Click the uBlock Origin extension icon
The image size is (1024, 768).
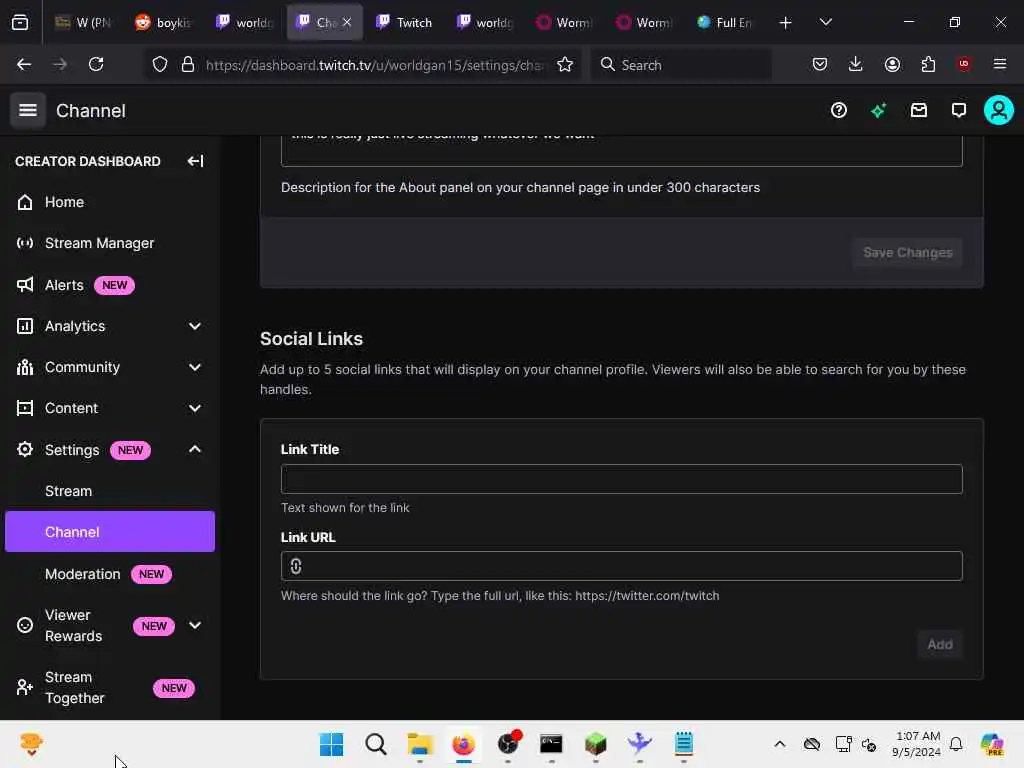point(964,64)
